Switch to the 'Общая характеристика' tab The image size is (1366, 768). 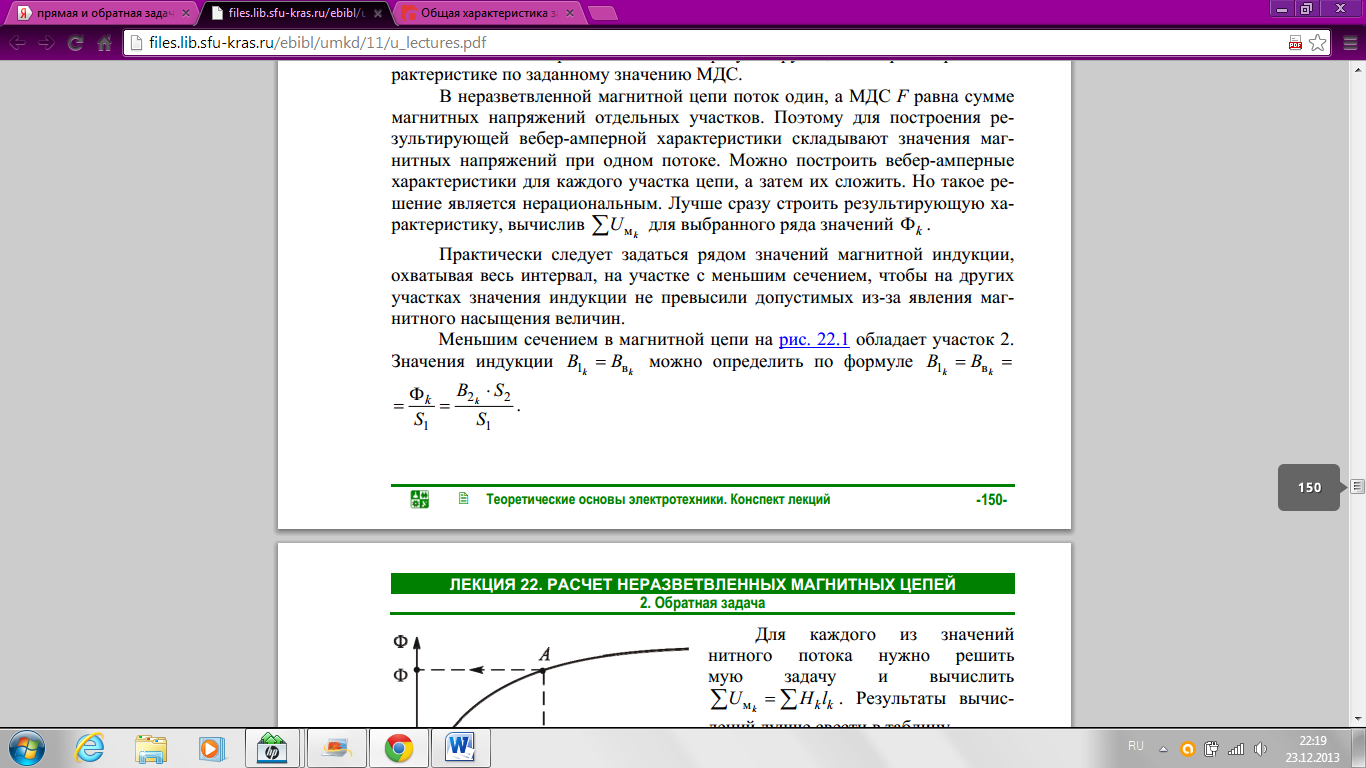coord(488,14)
